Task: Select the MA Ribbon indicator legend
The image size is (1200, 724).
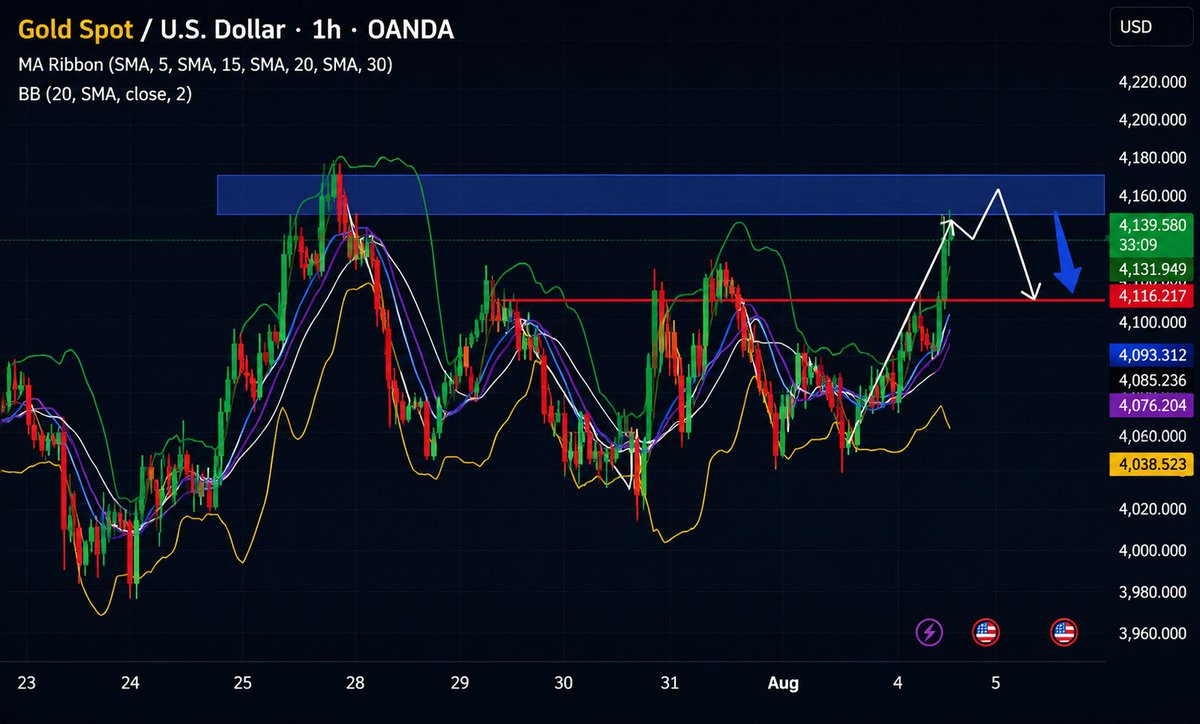Action: (205, 65)
